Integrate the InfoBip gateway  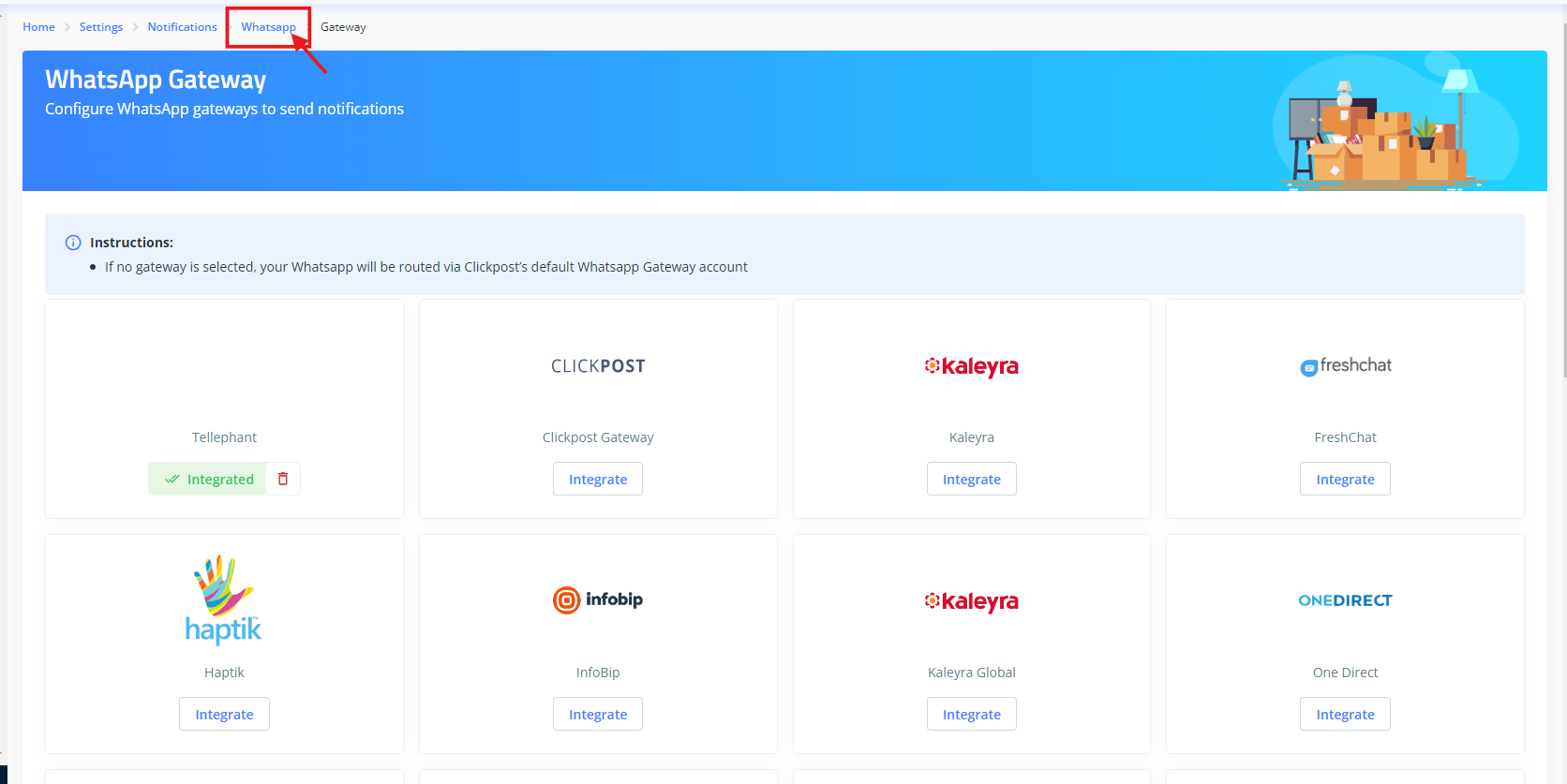tap(598, 714)
